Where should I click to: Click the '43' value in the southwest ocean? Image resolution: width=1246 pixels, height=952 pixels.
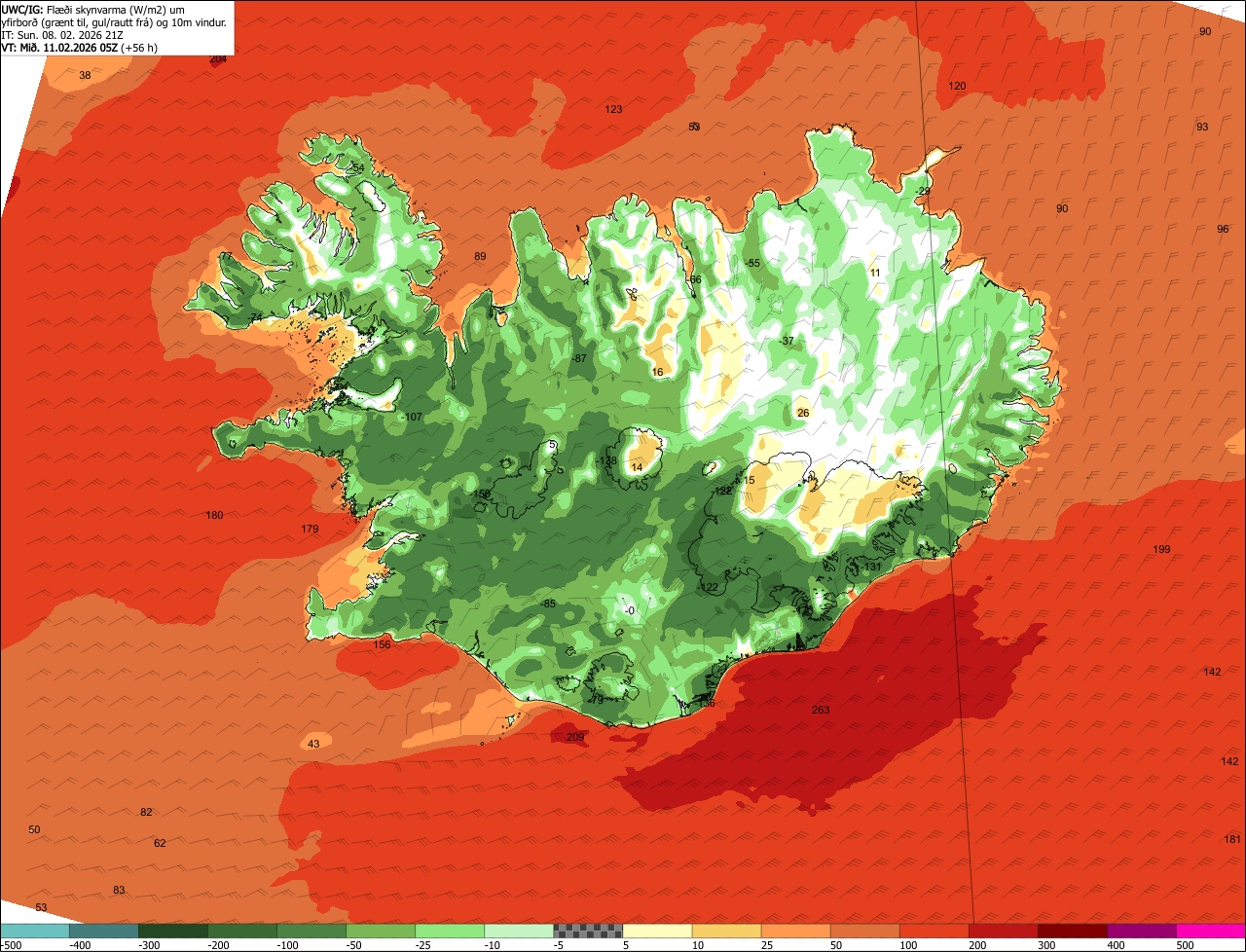click(313, 744)
